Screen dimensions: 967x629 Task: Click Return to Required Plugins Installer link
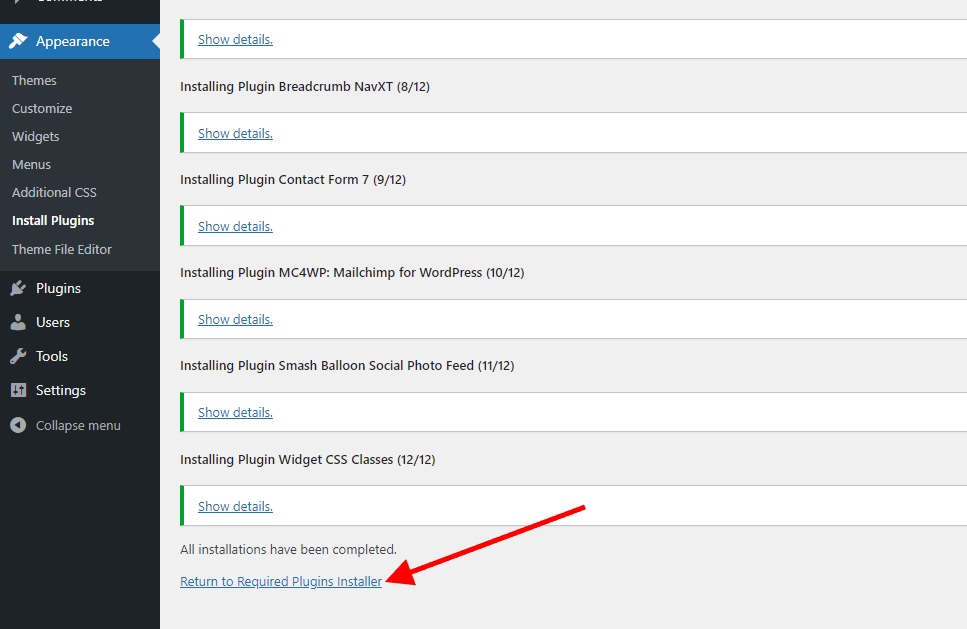pyautogui.click(x=281, y=581)
